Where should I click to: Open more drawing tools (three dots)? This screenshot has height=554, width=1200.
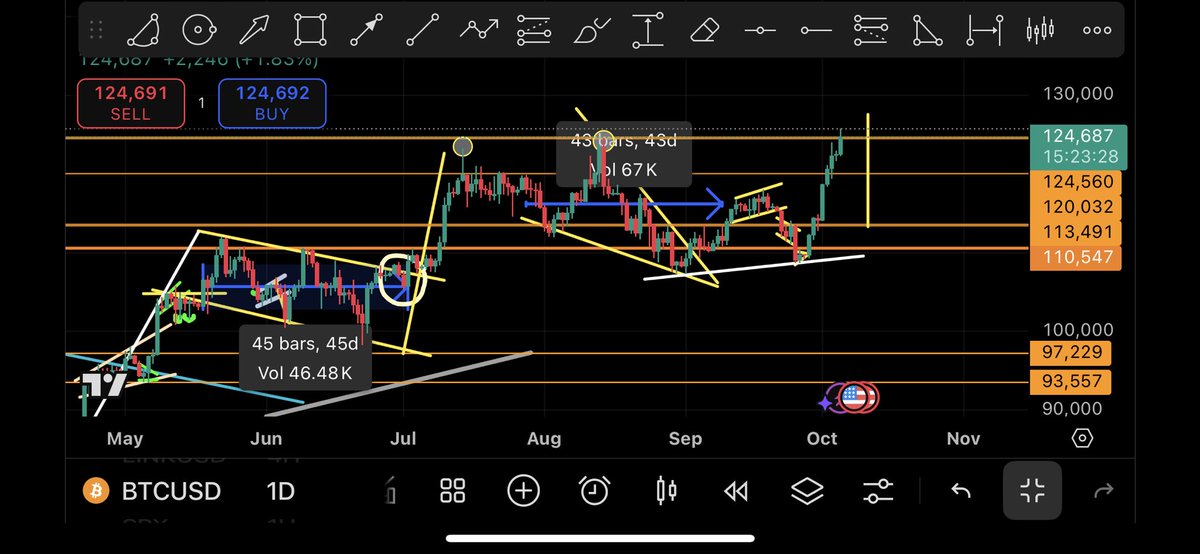(x=1096, y=30)
